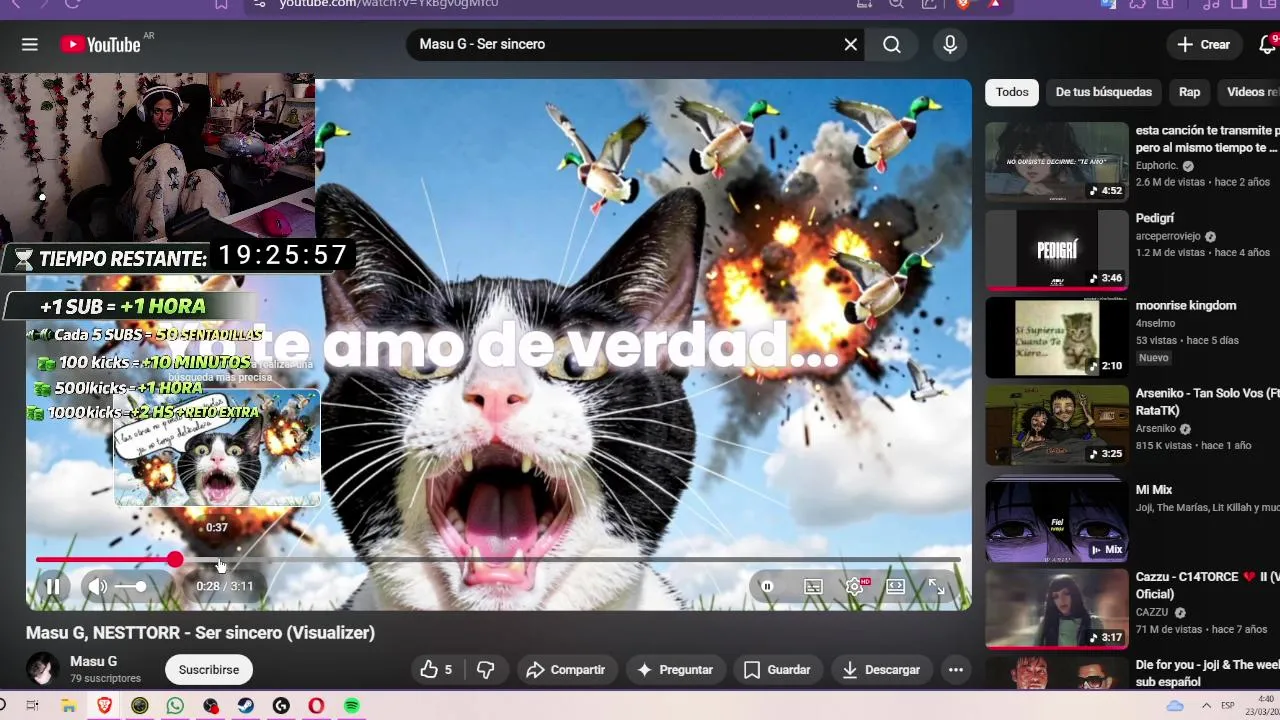Open Spotify from the taskbar

click(x=352, y=706)
